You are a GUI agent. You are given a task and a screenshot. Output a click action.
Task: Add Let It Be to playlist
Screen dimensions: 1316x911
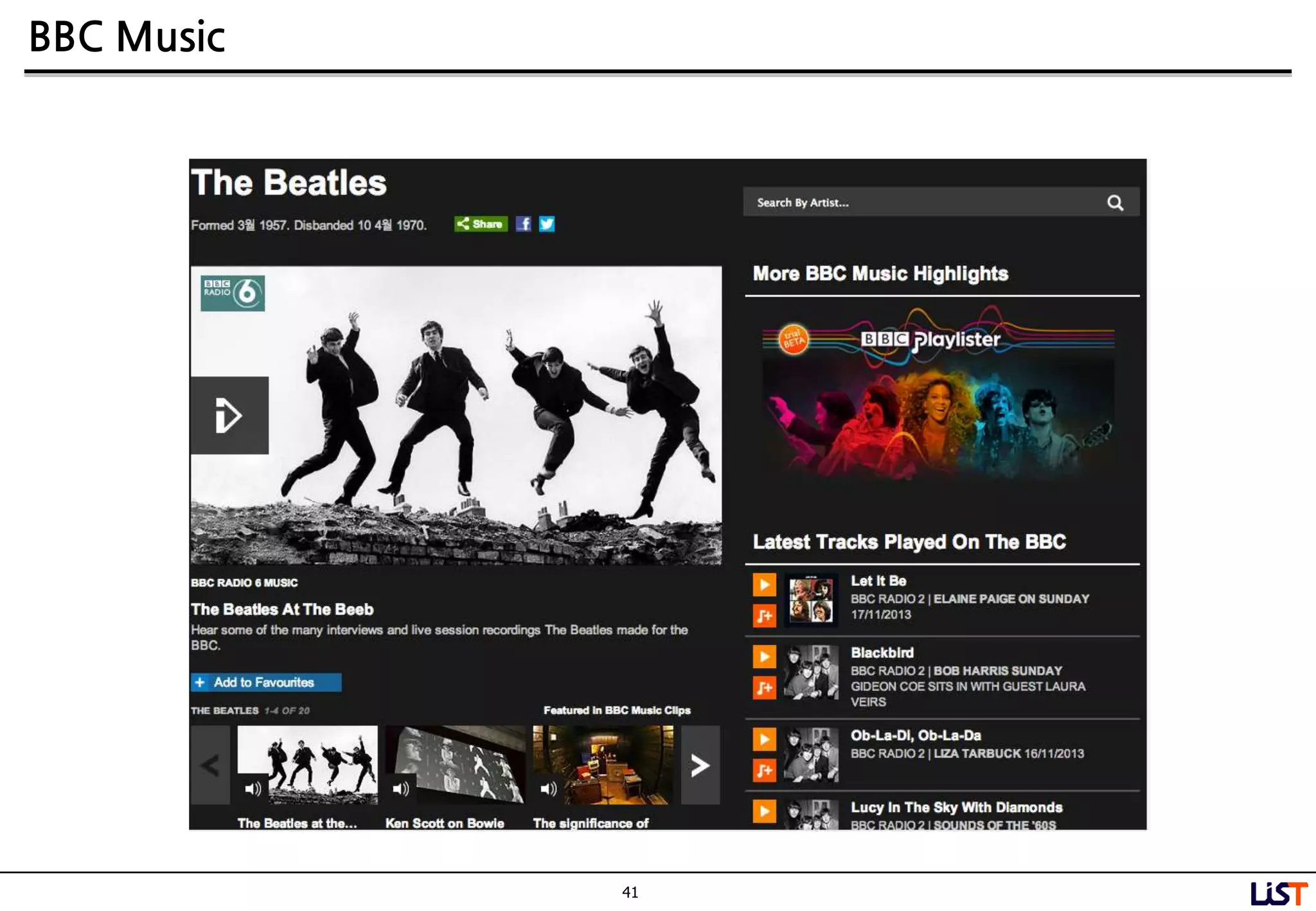(764, 616)
